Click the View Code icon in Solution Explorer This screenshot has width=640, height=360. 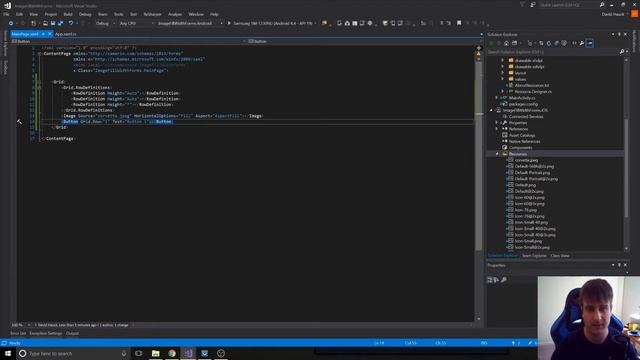[574, 43]
